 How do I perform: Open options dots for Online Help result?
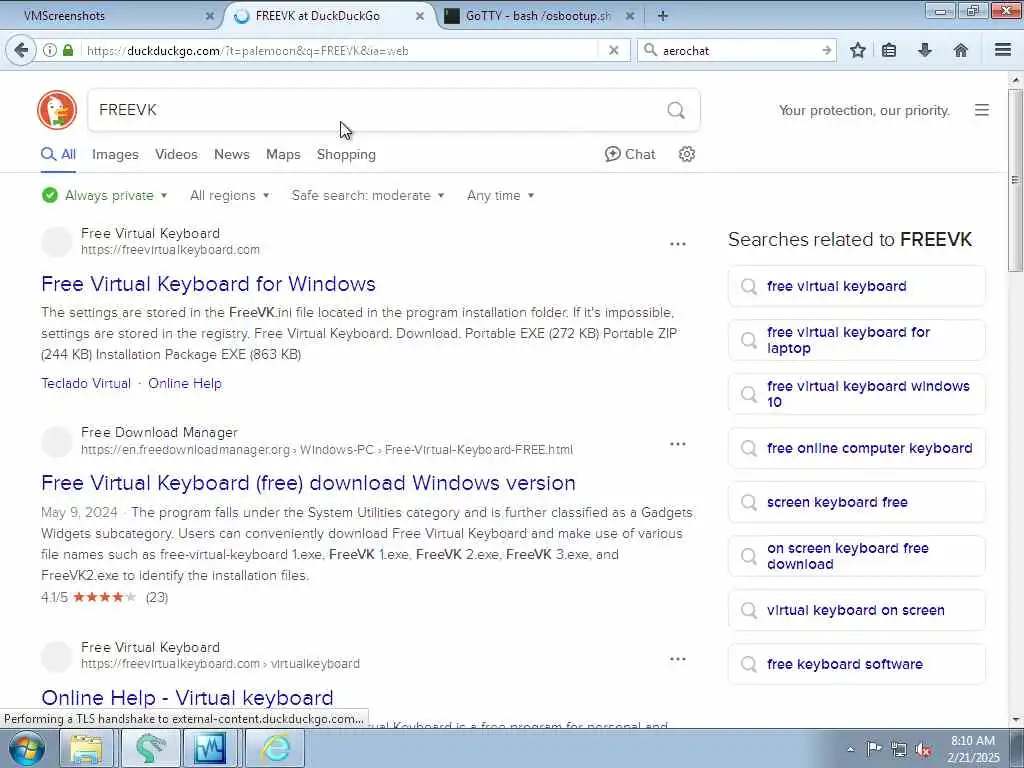tap(678, 658)
